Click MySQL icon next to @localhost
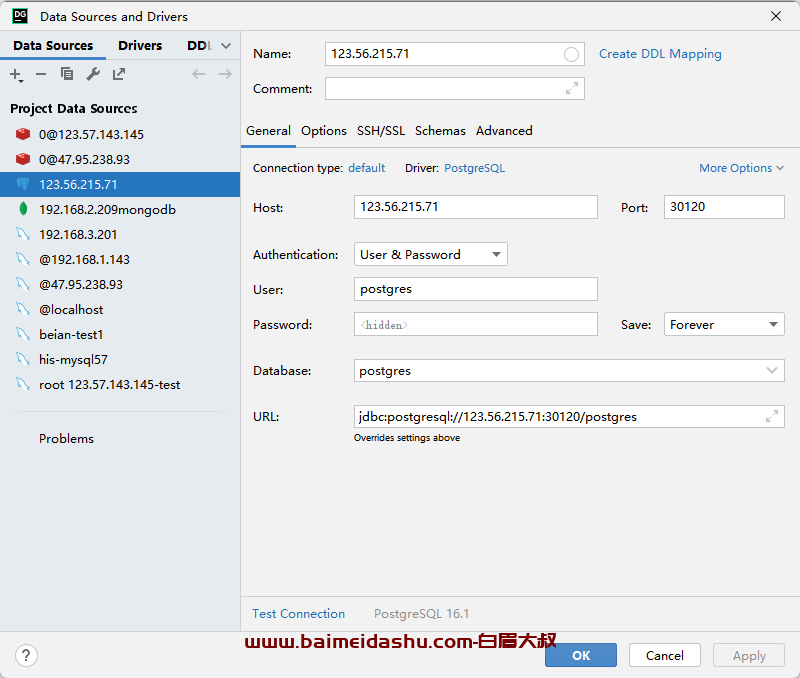This screenshot has height=678, width=800. pyautogui.click(x=23, y=309)
